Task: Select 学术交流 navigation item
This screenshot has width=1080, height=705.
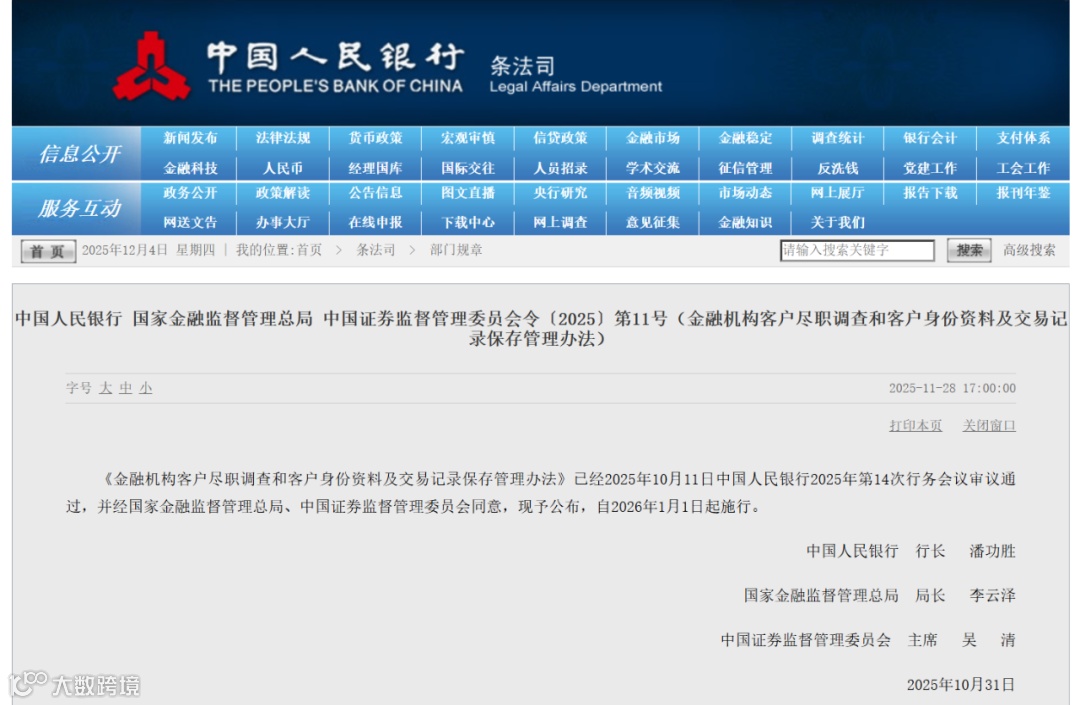Action: [653, 168]
